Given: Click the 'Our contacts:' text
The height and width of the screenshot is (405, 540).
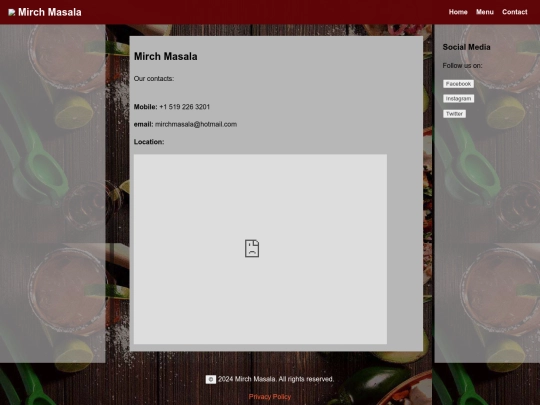Looking at the screenshot, I should pos(154,79).
